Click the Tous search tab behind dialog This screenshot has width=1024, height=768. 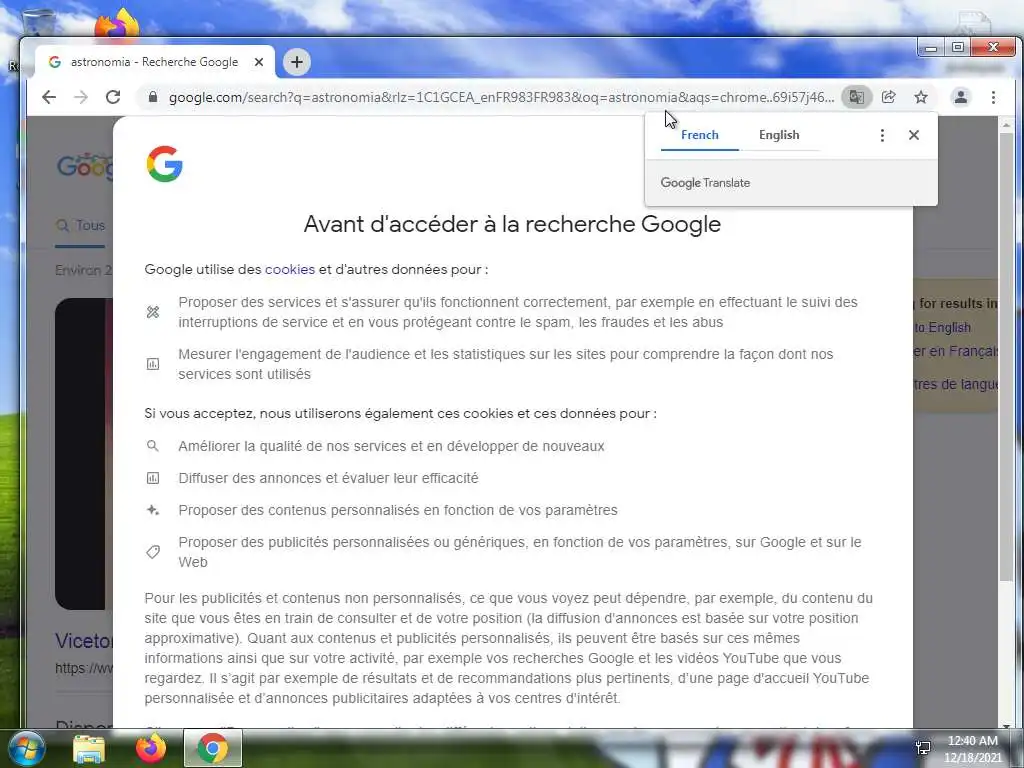coord(80,225)
